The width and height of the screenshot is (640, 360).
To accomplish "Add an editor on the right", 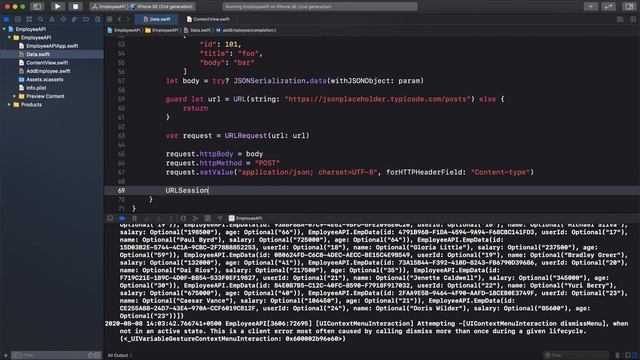I will pos(633,19).
